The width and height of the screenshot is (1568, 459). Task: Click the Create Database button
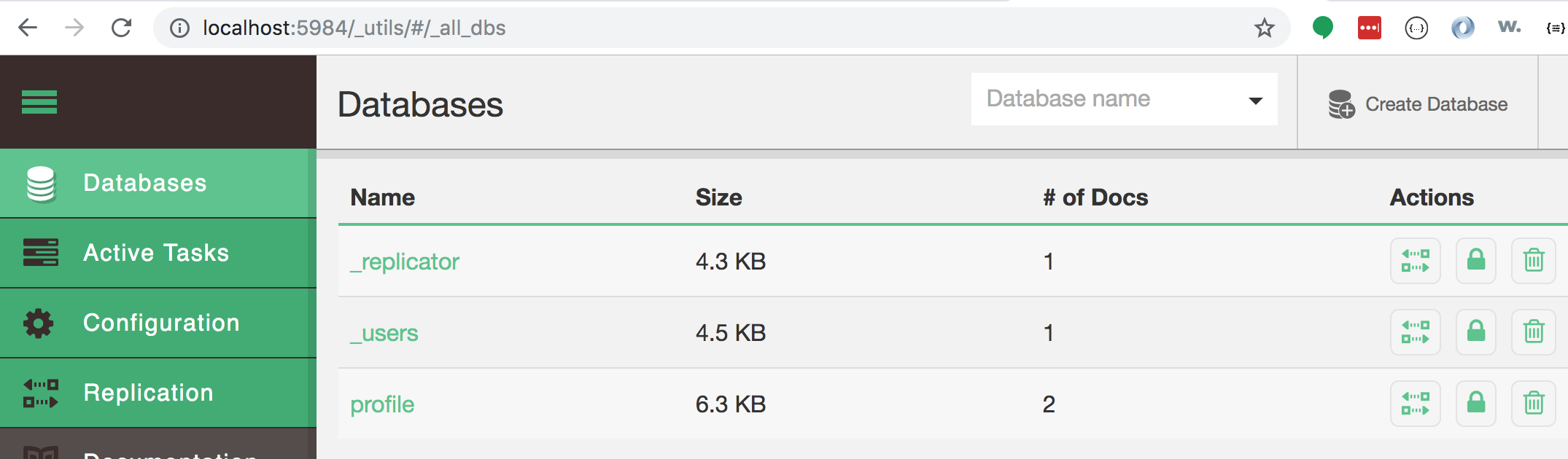tap(1418, 104)
